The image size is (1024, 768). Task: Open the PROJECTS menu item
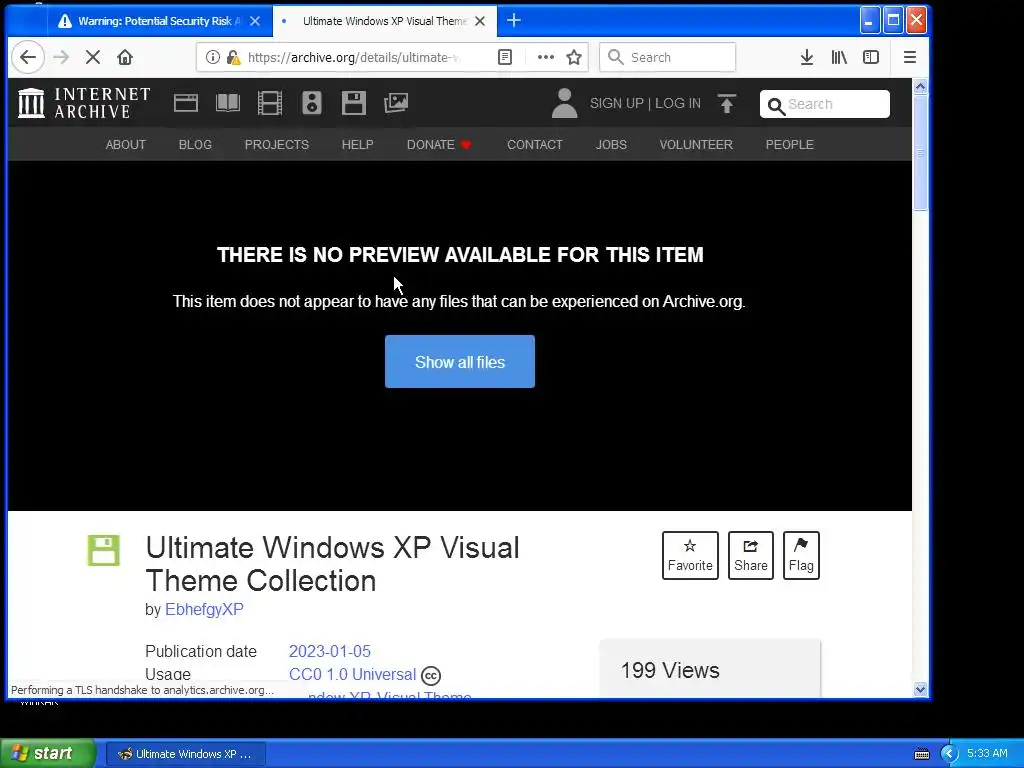[276, 144]
